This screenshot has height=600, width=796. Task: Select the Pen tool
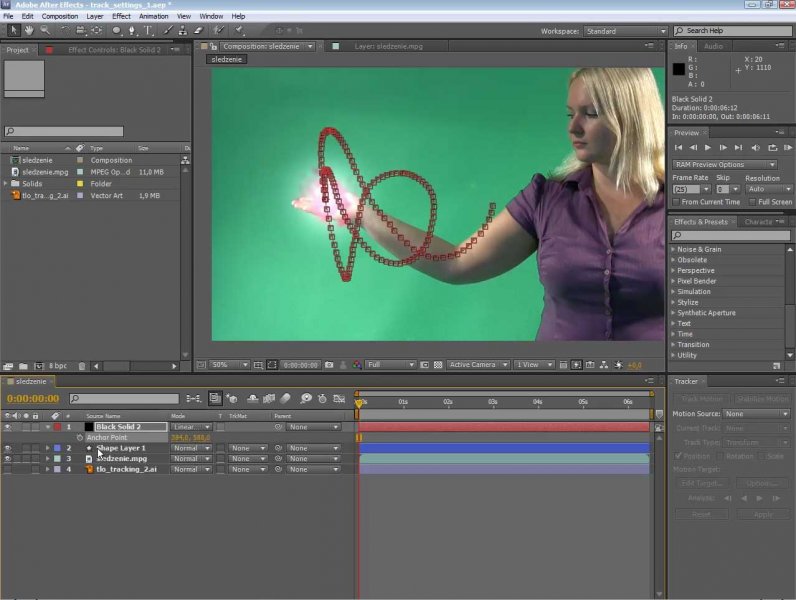click(x=133, y=31)
